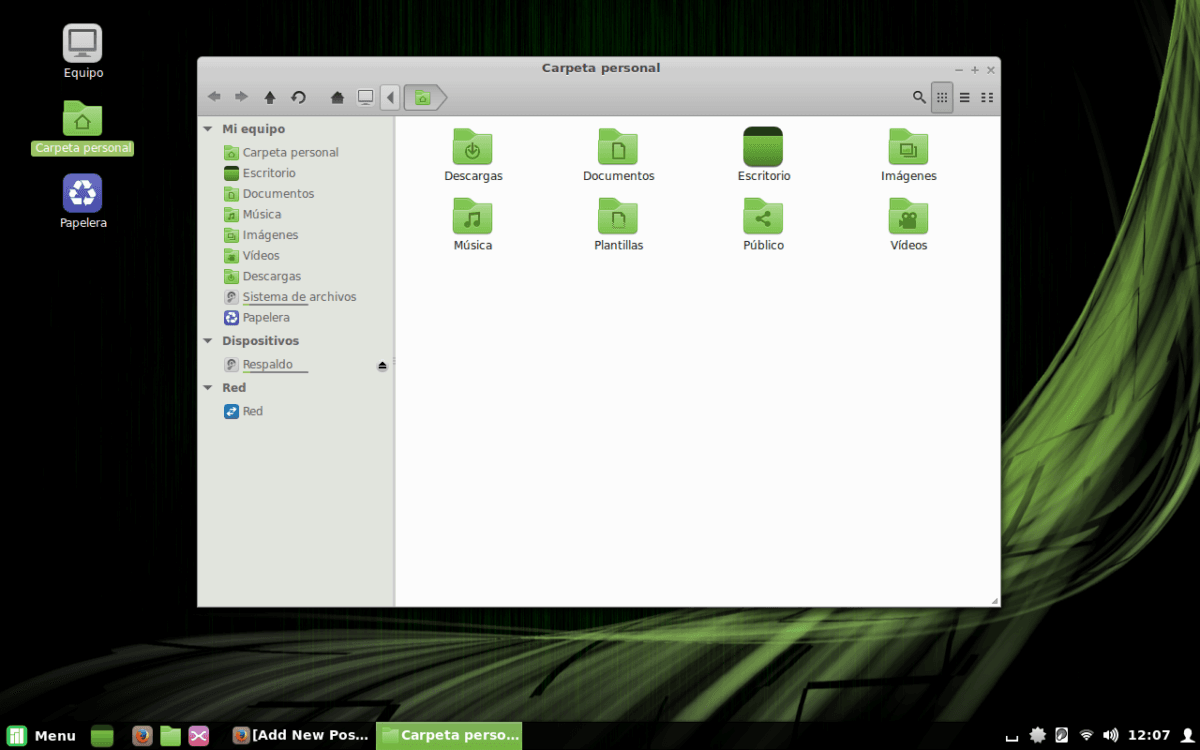1200x750 pixels.
Task: Open the Mint Menu
Action: coord(40,735)
